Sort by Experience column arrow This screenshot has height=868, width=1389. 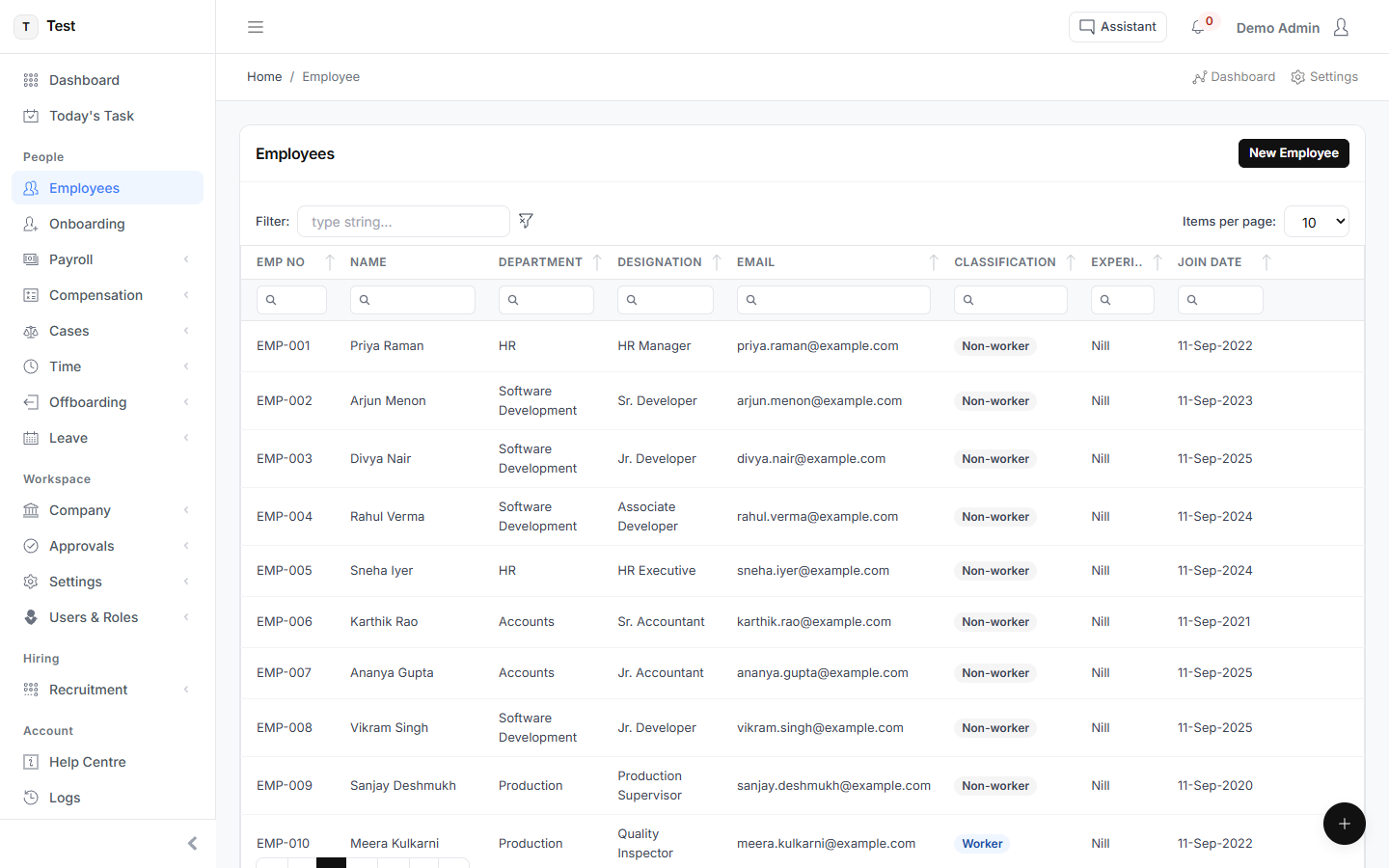click(1157, 262)
